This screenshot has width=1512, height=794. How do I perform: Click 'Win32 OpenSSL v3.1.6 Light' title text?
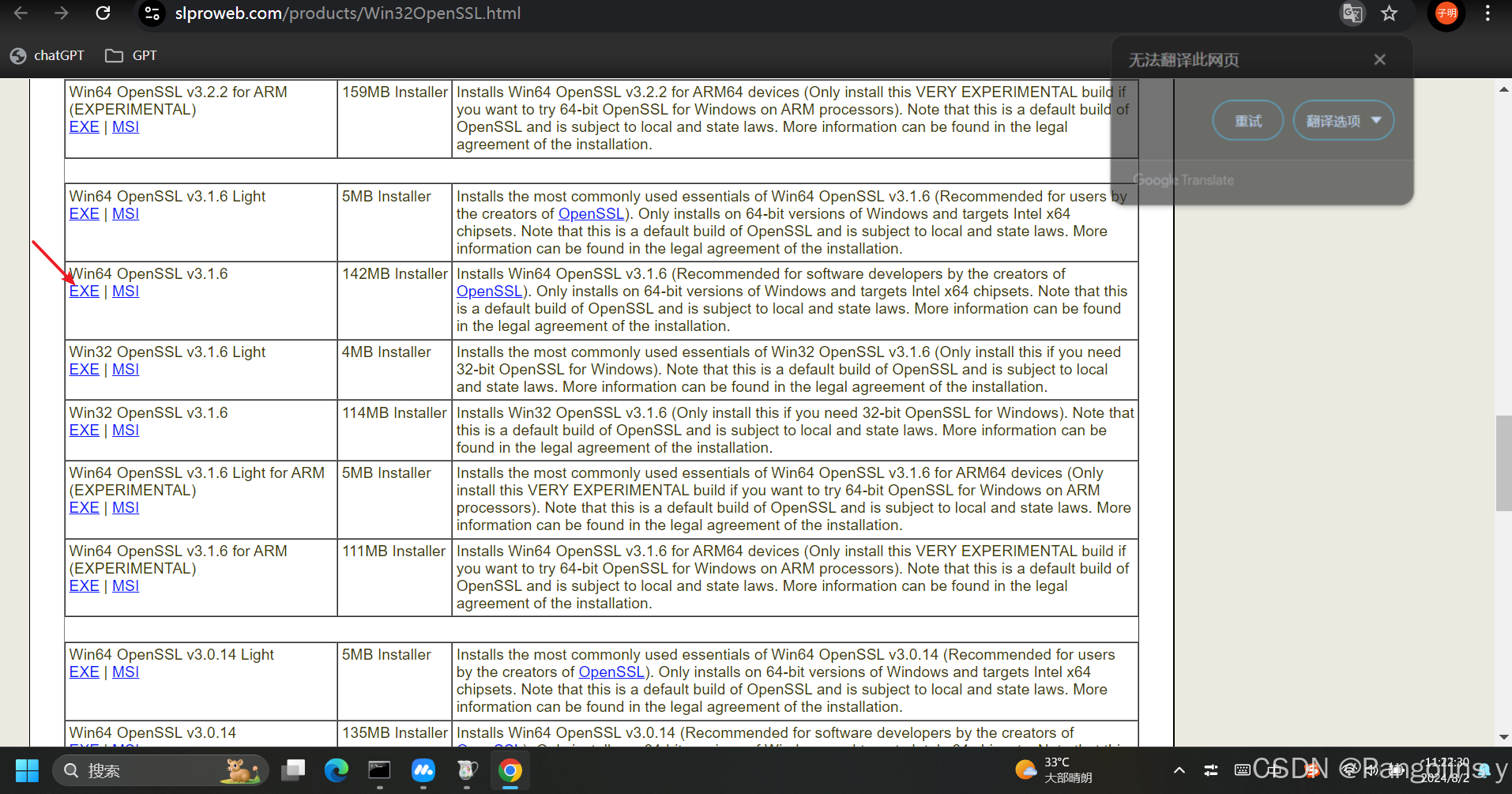[x=167, y=352]
